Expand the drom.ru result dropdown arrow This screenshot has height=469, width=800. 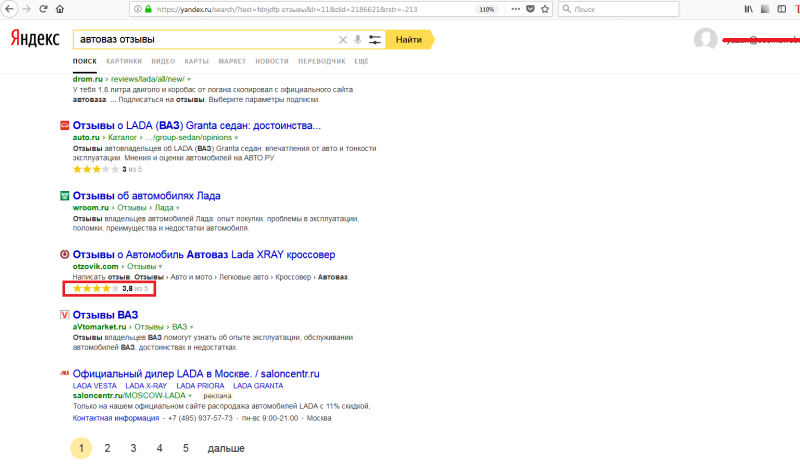[189, 80]
